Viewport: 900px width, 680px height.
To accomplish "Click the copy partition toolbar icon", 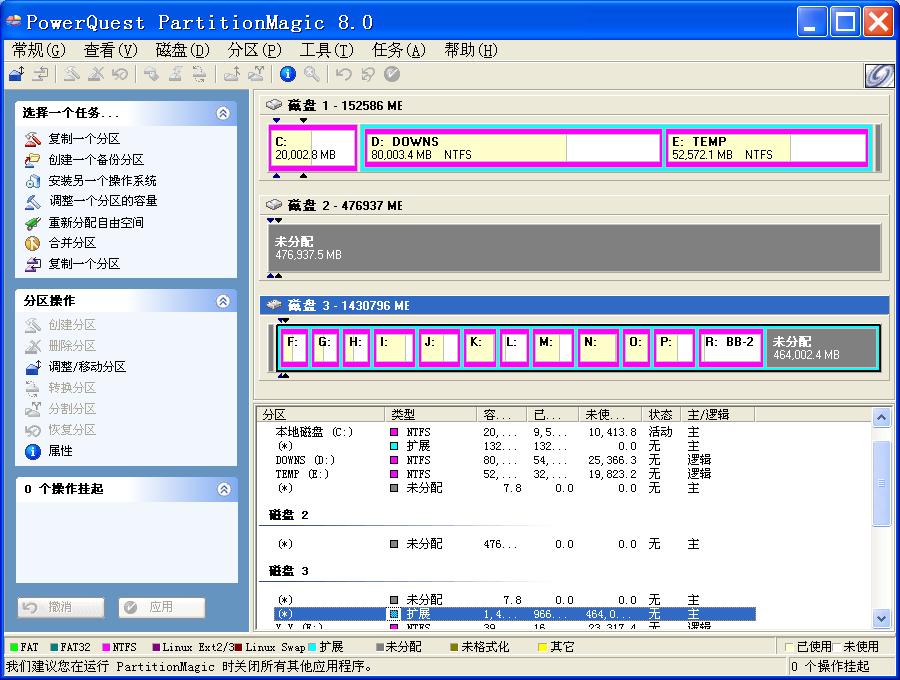I will (40, 74).
